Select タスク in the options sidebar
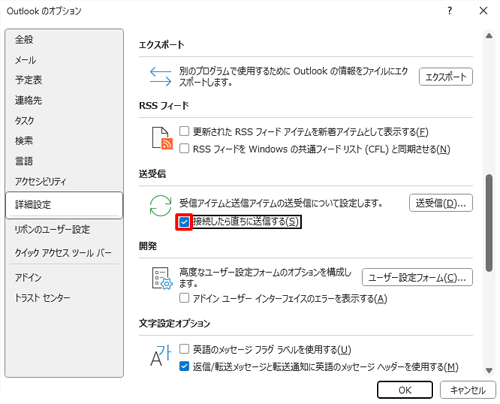This screenshot has height=404, width=500. [x=64, y=120]
